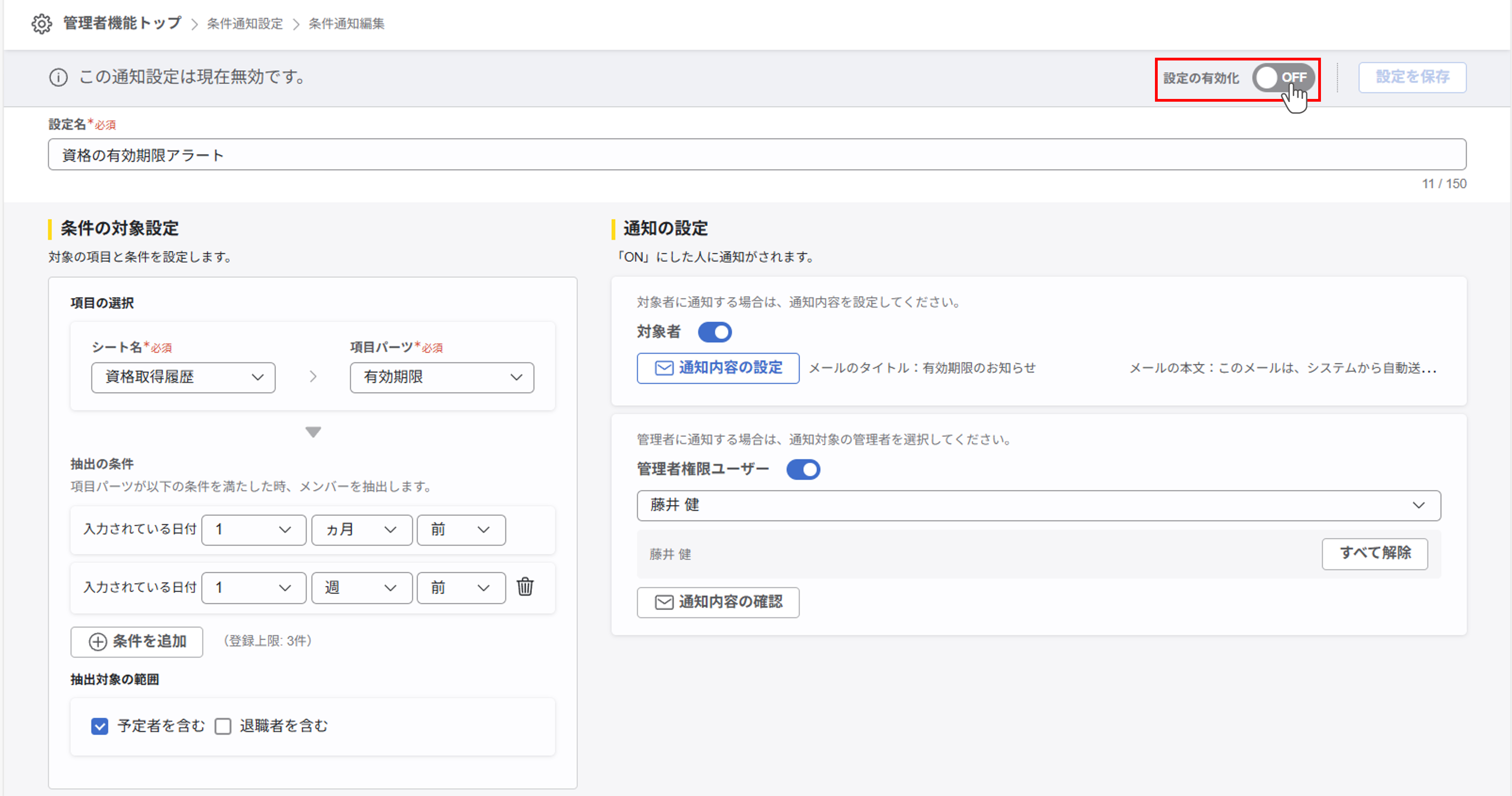
Task: Go to 条件通知設定 breadcrumb
Action: pos(245,24)
